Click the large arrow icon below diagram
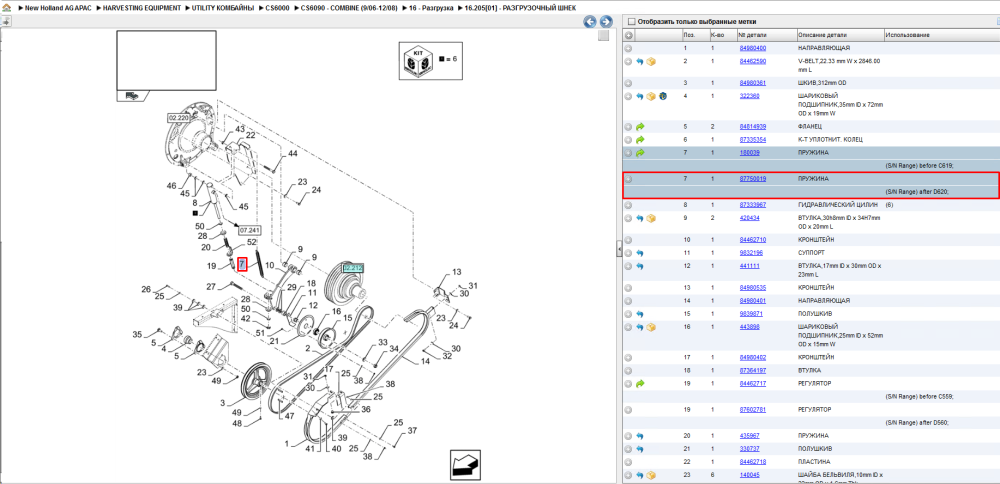1000x484 pixels. pos(466,464)
